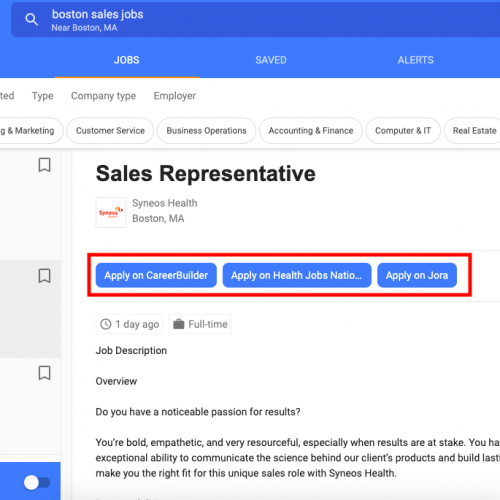Screen dimensions: 500x500
Task: Open the ALERTS tab
Action: coord(415,60)
